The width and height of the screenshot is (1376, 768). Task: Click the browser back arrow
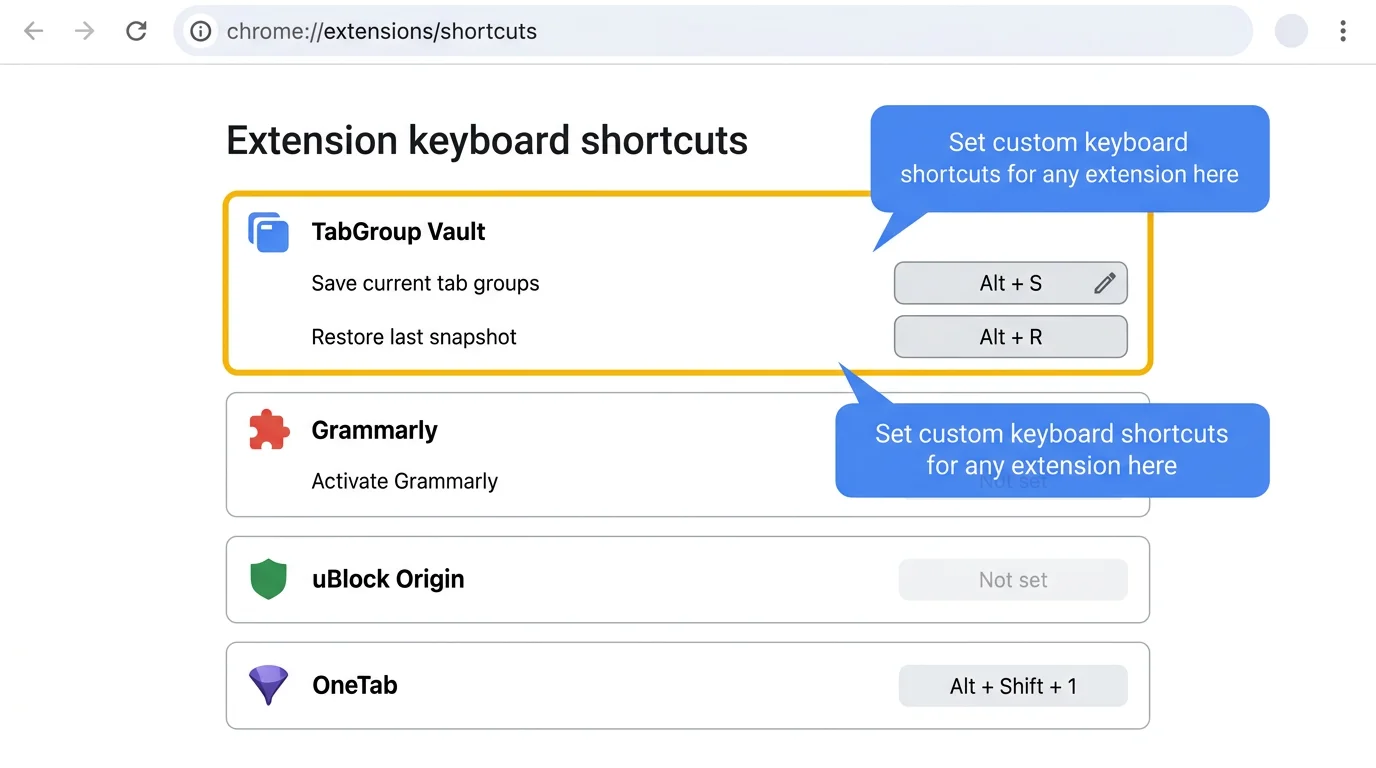coord(33,31)
